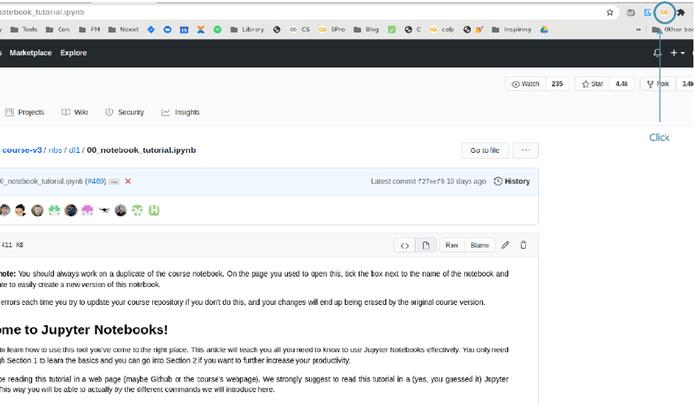Viewport: 695px width, 406px height.
Task: Click the airplane contributor avatar
Action: 104,210
